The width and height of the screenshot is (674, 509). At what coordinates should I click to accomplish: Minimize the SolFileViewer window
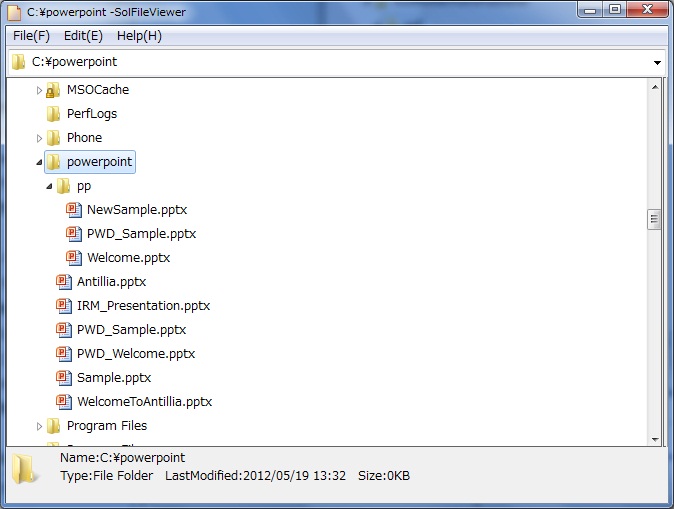[x=590, y=10]
